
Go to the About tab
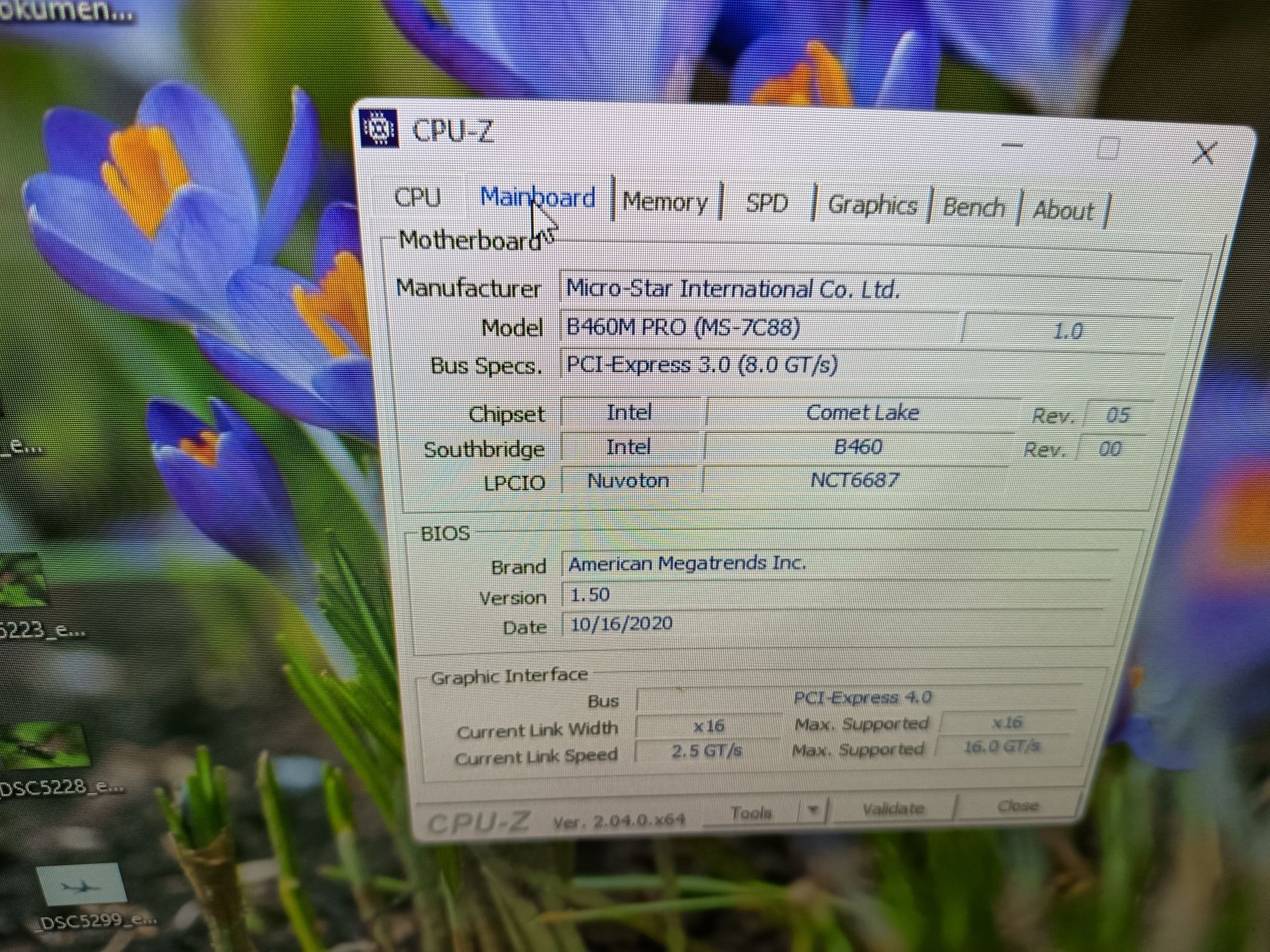tap(1064, 209)
